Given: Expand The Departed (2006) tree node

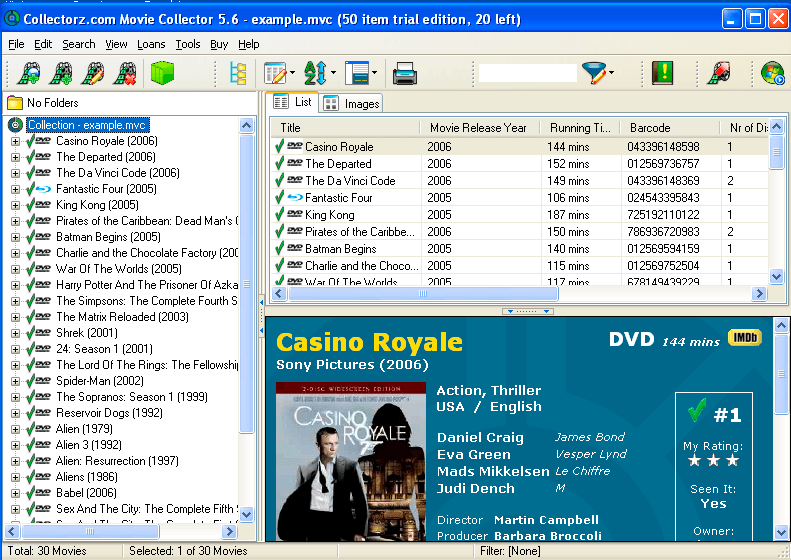Looking at the screenshot, I should 15,157.
